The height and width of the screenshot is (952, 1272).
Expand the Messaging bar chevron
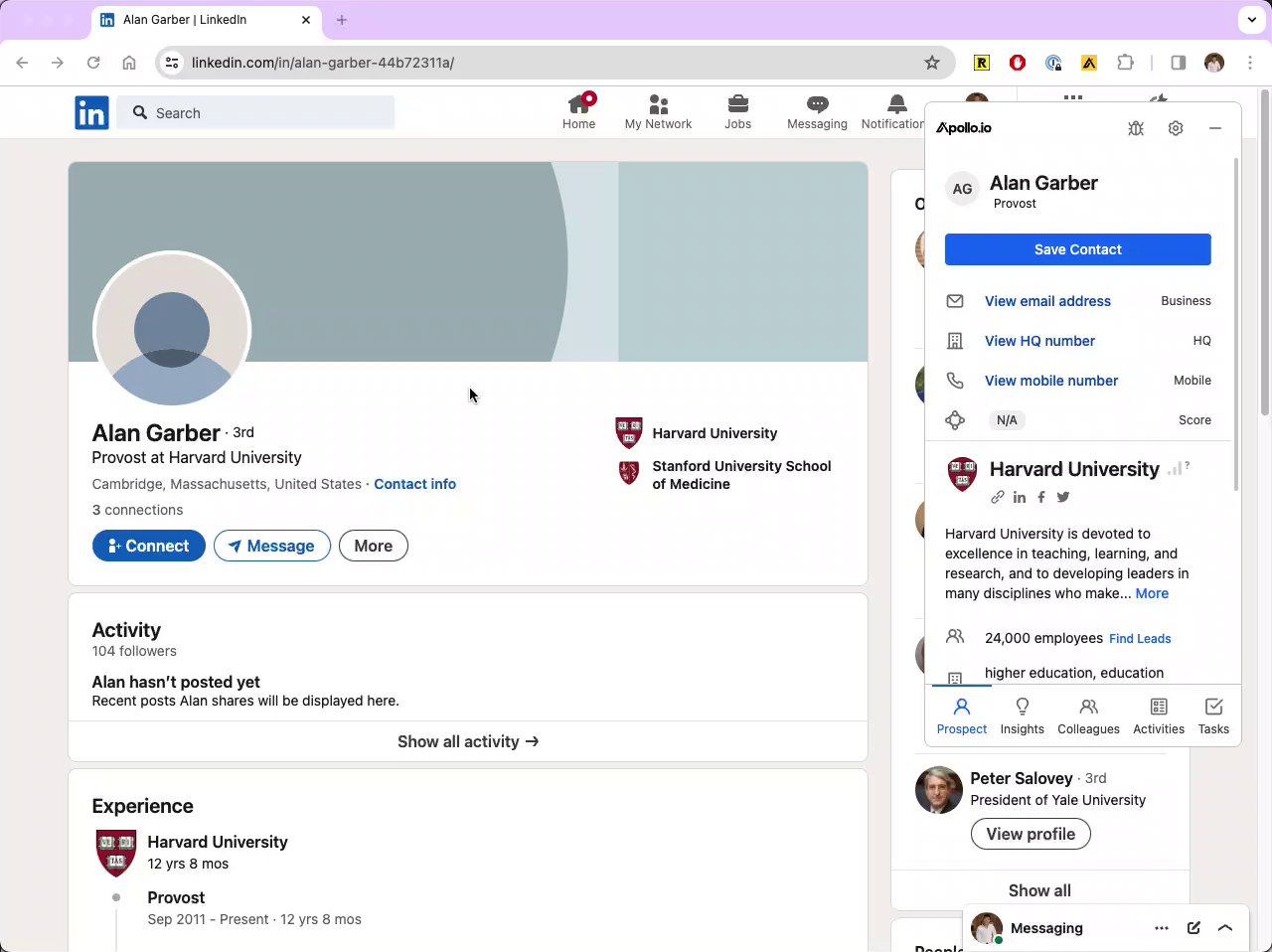[x=1225, y=928]
